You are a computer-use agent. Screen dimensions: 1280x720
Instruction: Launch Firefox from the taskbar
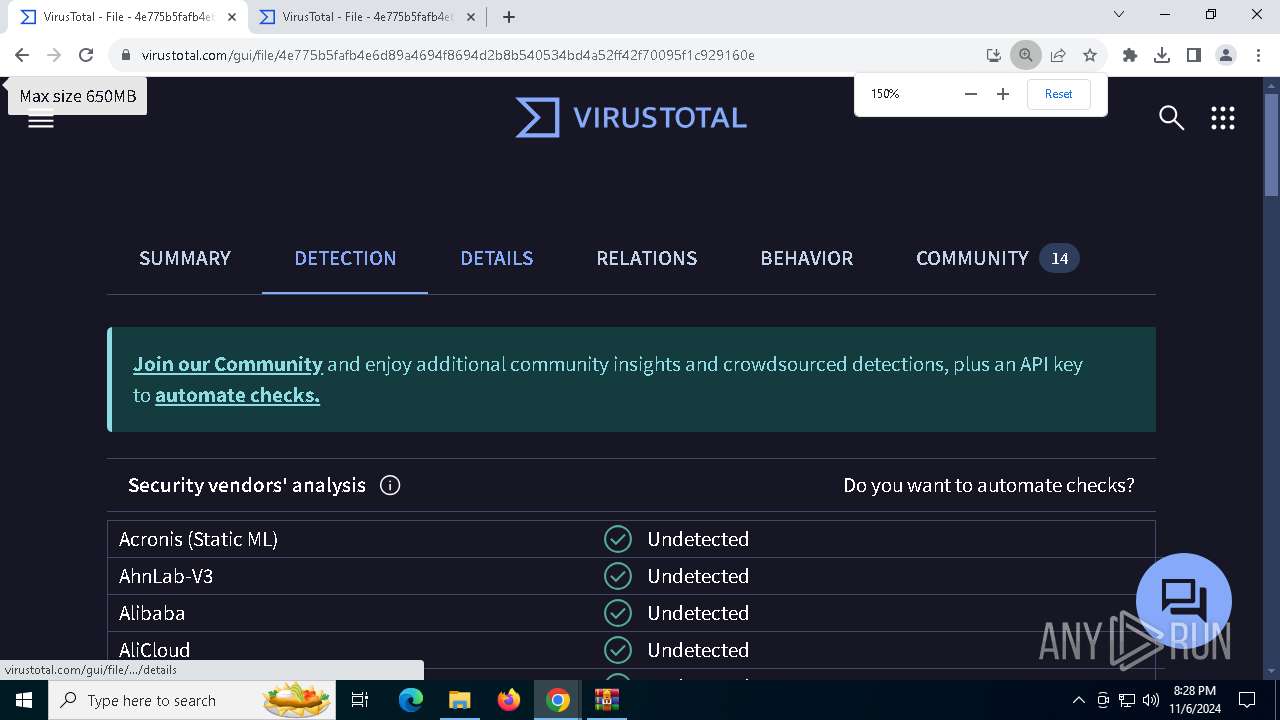(509, 700)
